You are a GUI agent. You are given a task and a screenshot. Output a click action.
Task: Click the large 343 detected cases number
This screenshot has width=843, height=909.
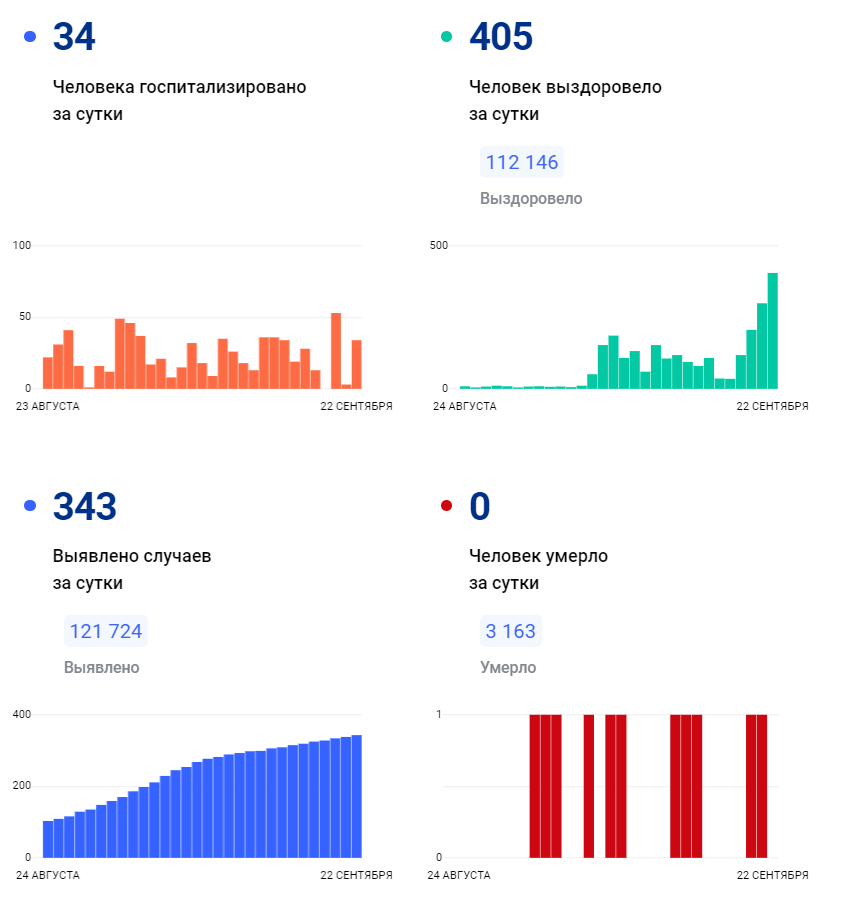point(85,506)
